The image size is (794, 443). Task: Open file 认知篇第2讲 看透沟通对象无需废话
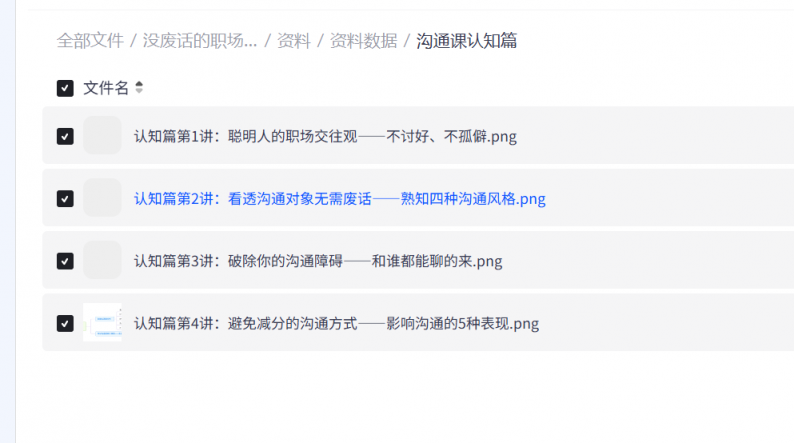tap(339, 198)
